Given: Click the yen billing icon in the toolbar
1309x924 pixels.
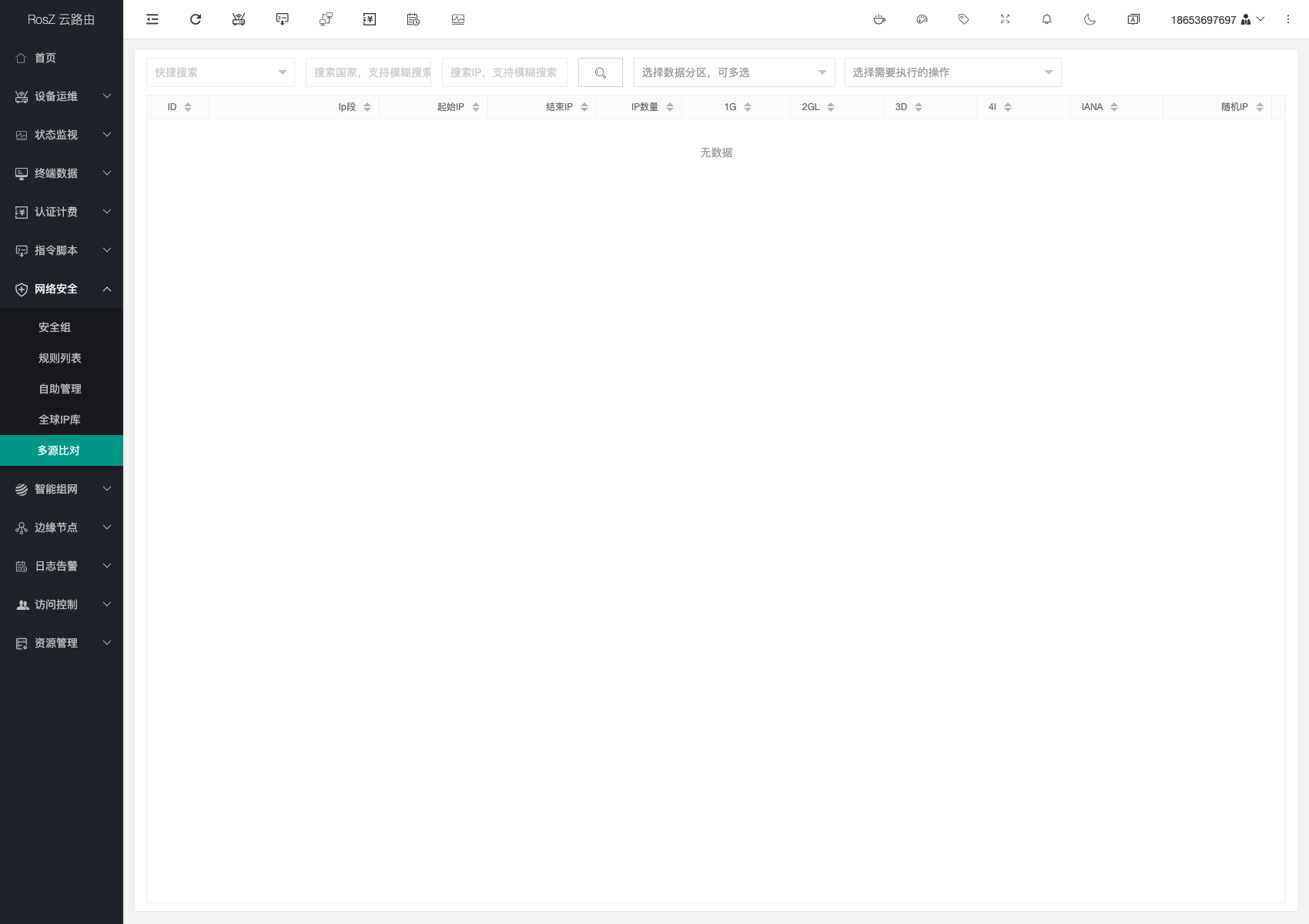Looking at the screenshot, I should click(370, 19).
